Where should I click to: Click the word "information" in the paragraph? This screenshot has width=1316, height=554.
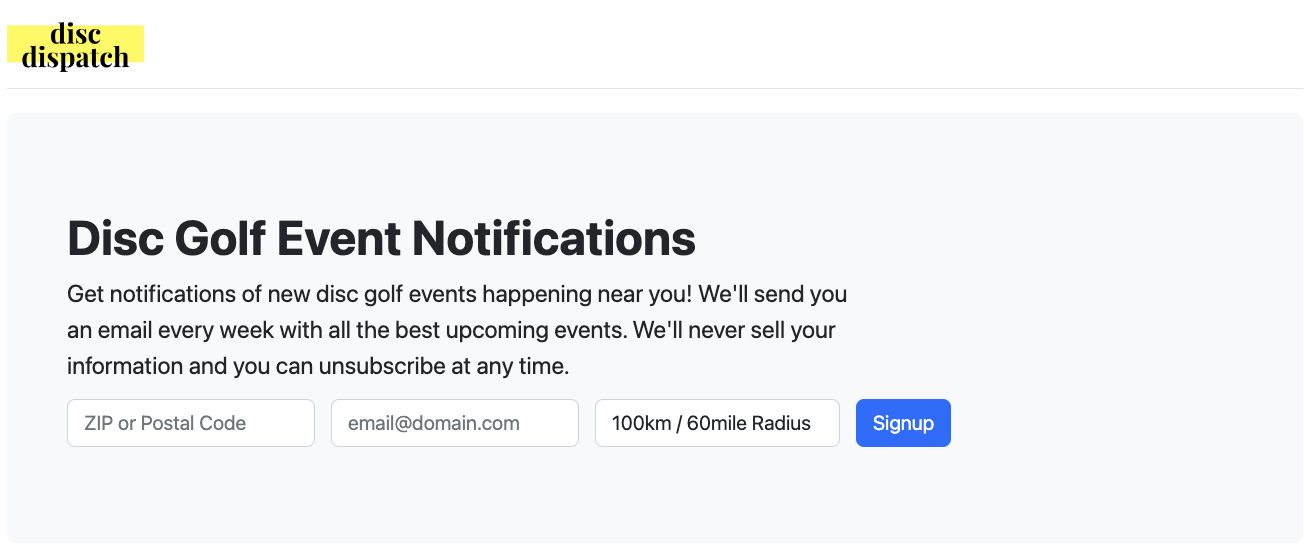[125, 366]
